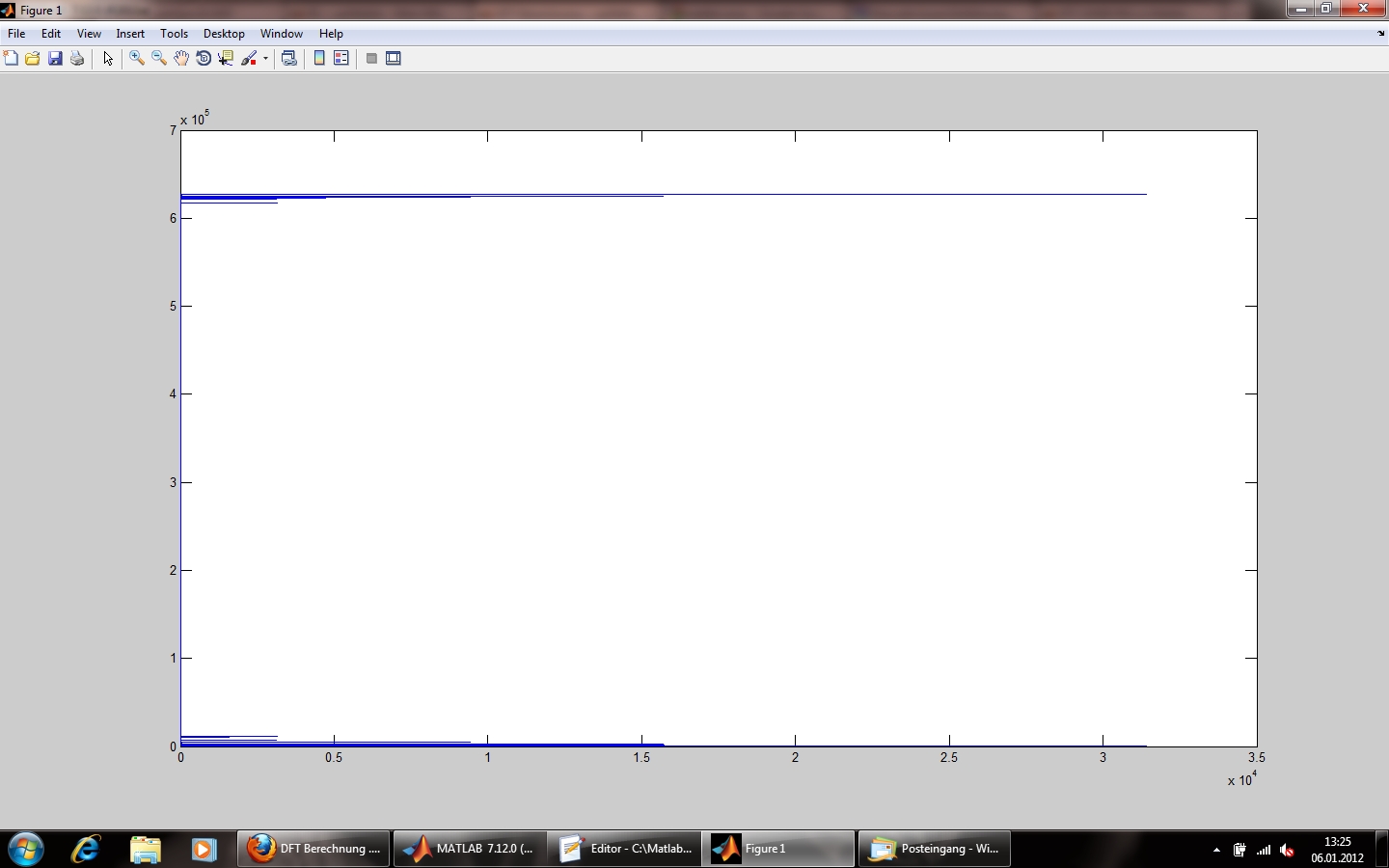
Task: Select the Zoom Out tool
Action: point(159,59)
